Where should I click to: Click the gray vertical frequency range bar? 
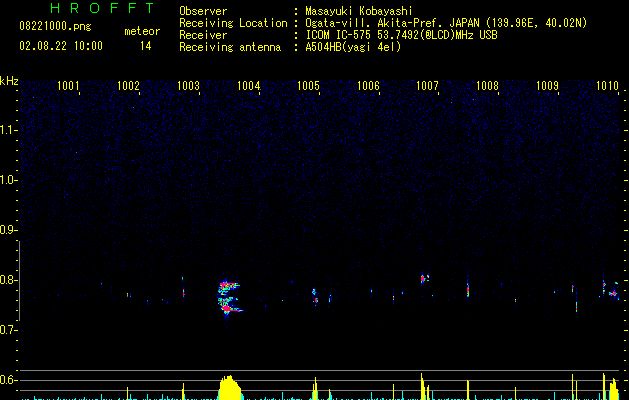tap(19, 280)
